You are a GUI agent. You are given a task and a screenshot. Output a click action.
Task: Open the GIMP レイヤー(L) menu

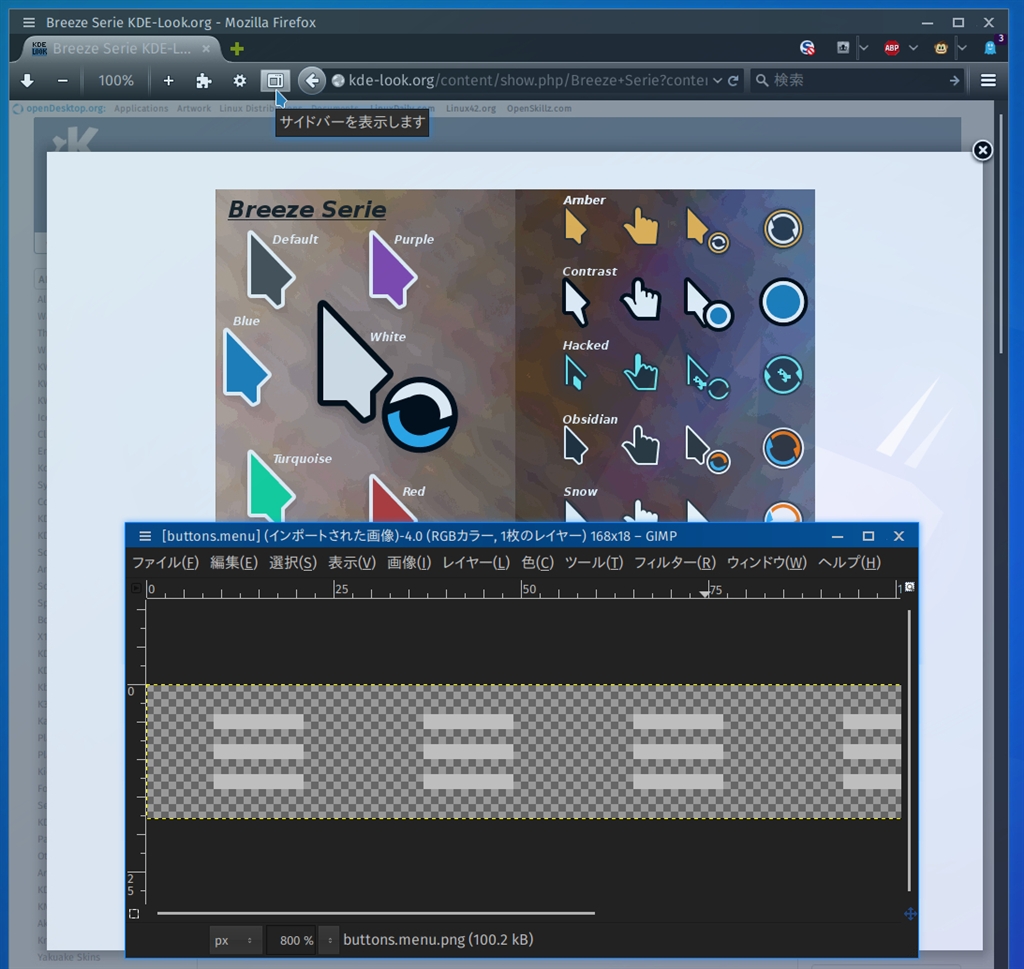click(476, 563)
